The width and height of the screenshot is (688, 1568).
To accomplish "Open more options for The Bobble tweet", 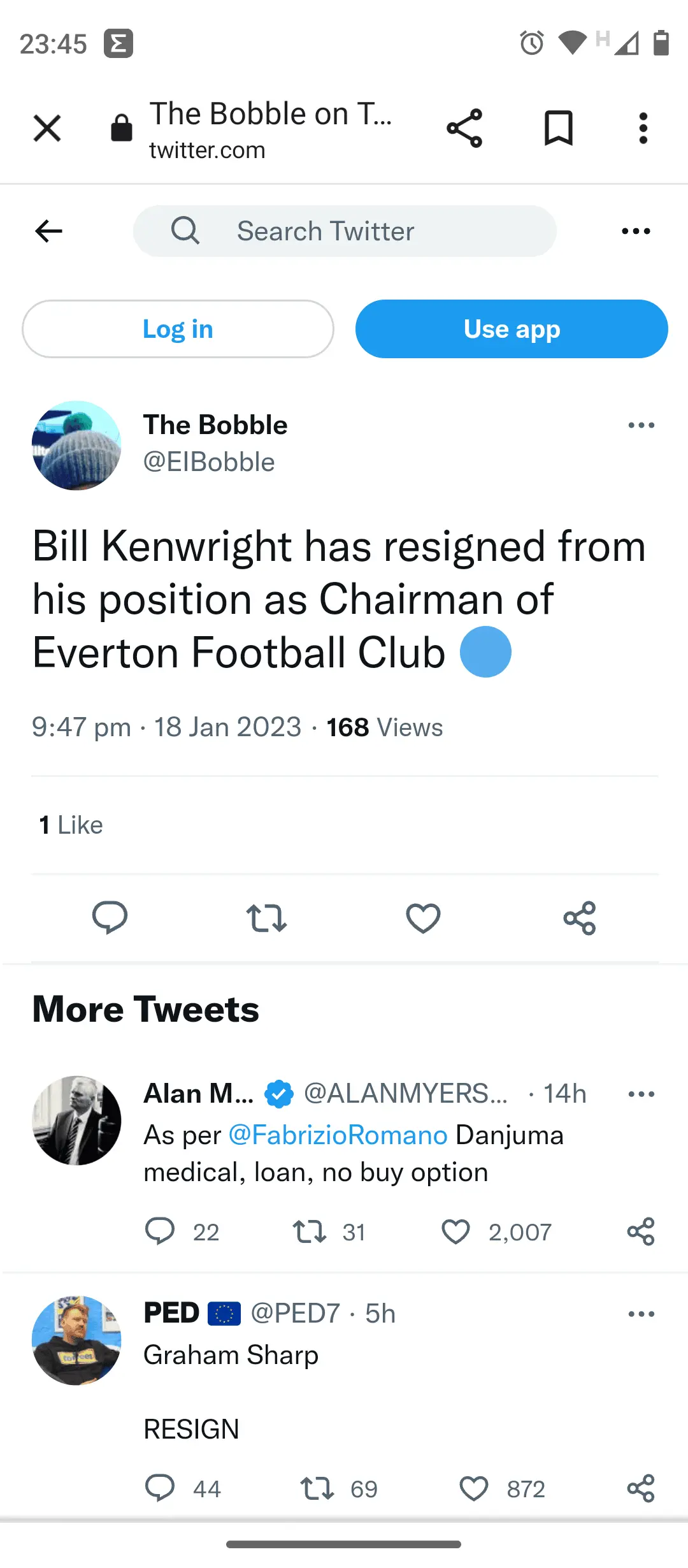I will tap(641, 425).
